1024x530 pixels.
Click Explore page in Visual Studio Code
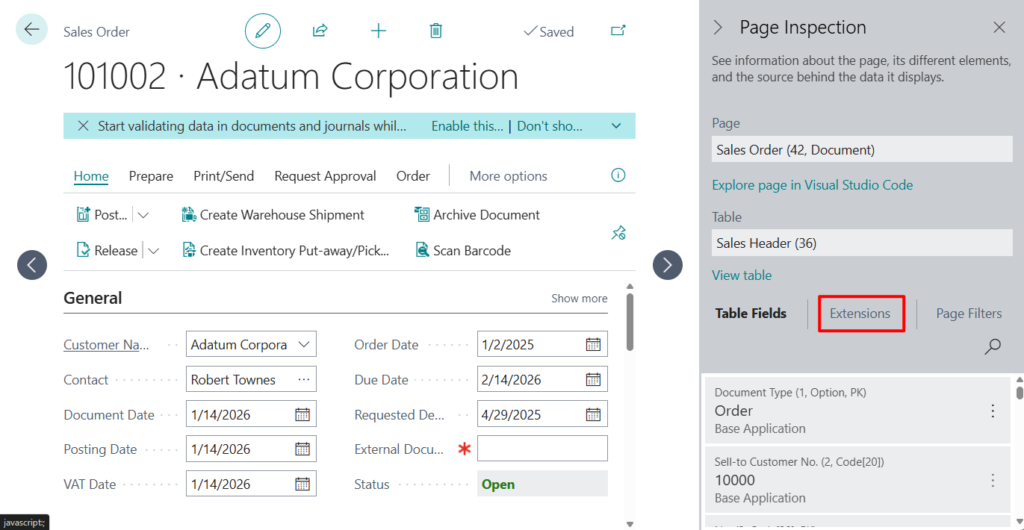pos(812,185)
